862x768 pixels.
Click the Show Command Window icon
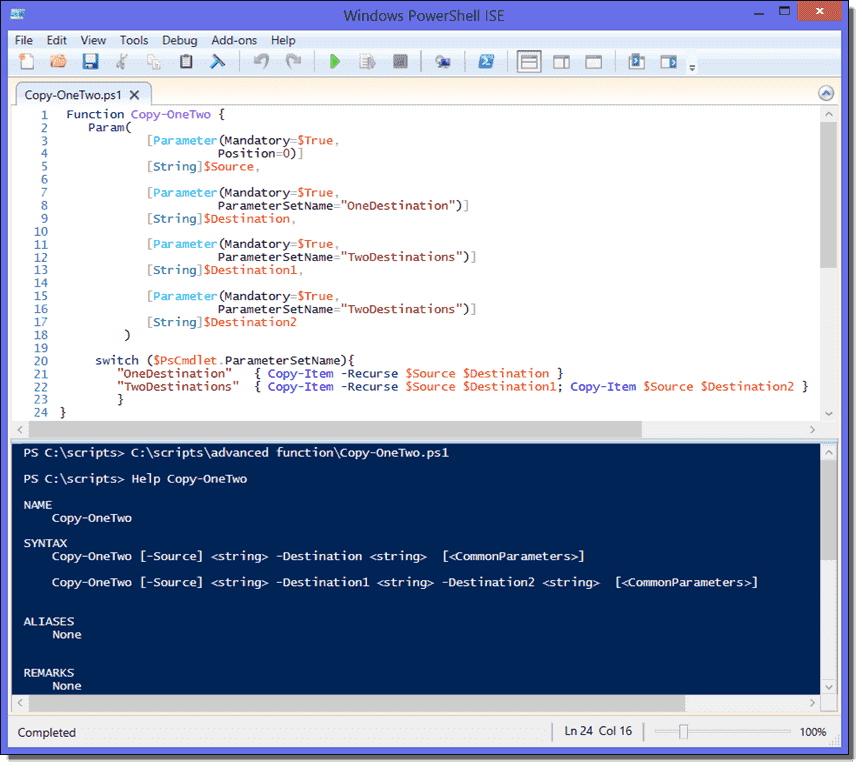[x=637, y=62]
